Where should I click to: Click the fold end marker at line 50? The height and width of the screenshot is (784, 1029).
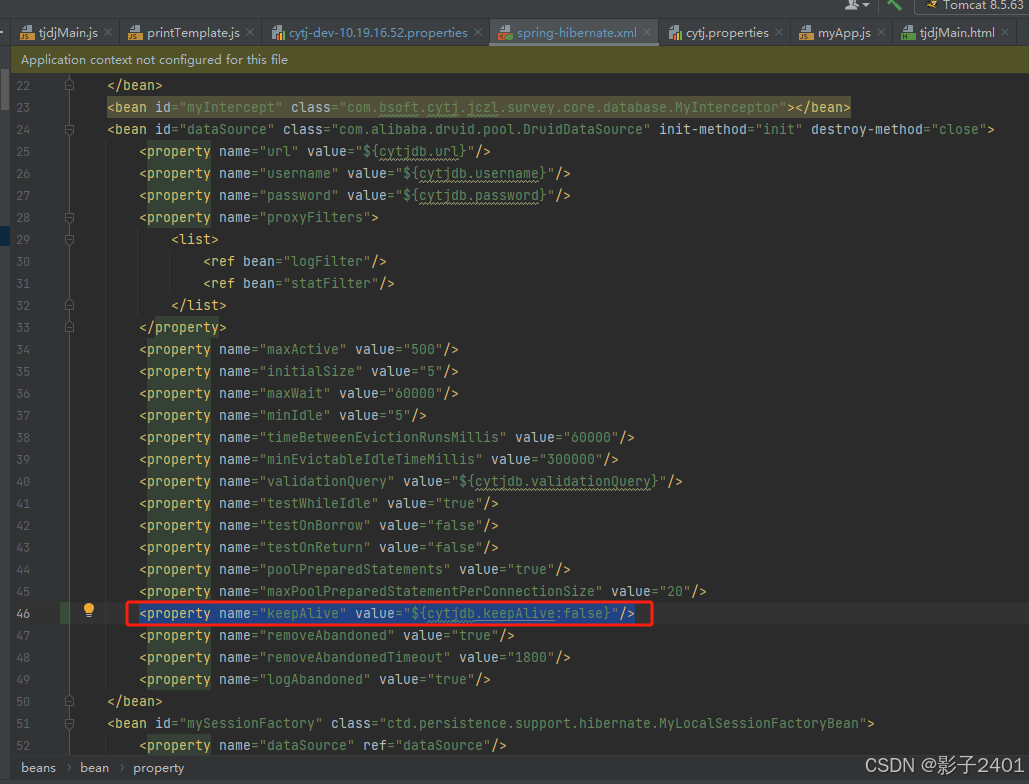click(70, 701)
